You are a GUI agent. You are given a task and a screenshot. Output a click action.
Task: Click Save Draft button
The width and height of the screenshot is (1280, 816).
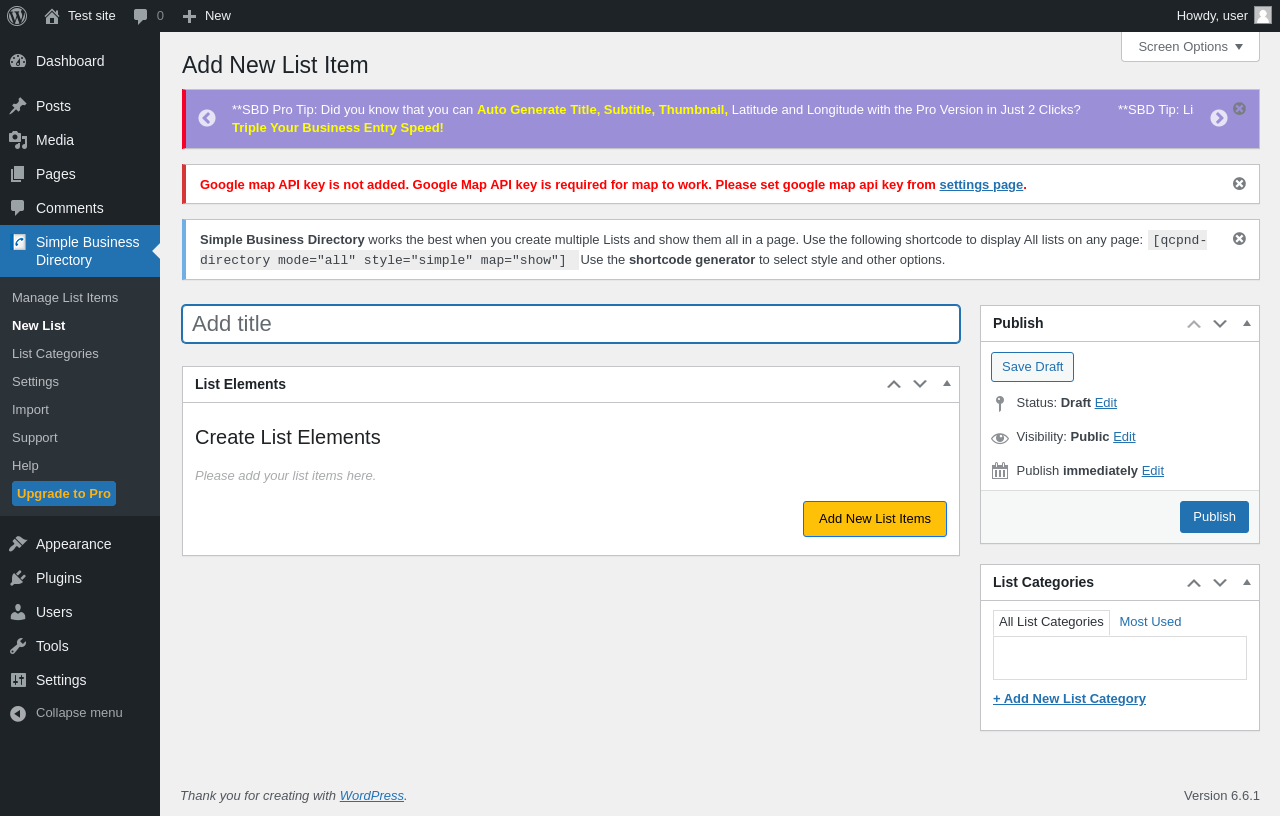tap(1032, 367)
